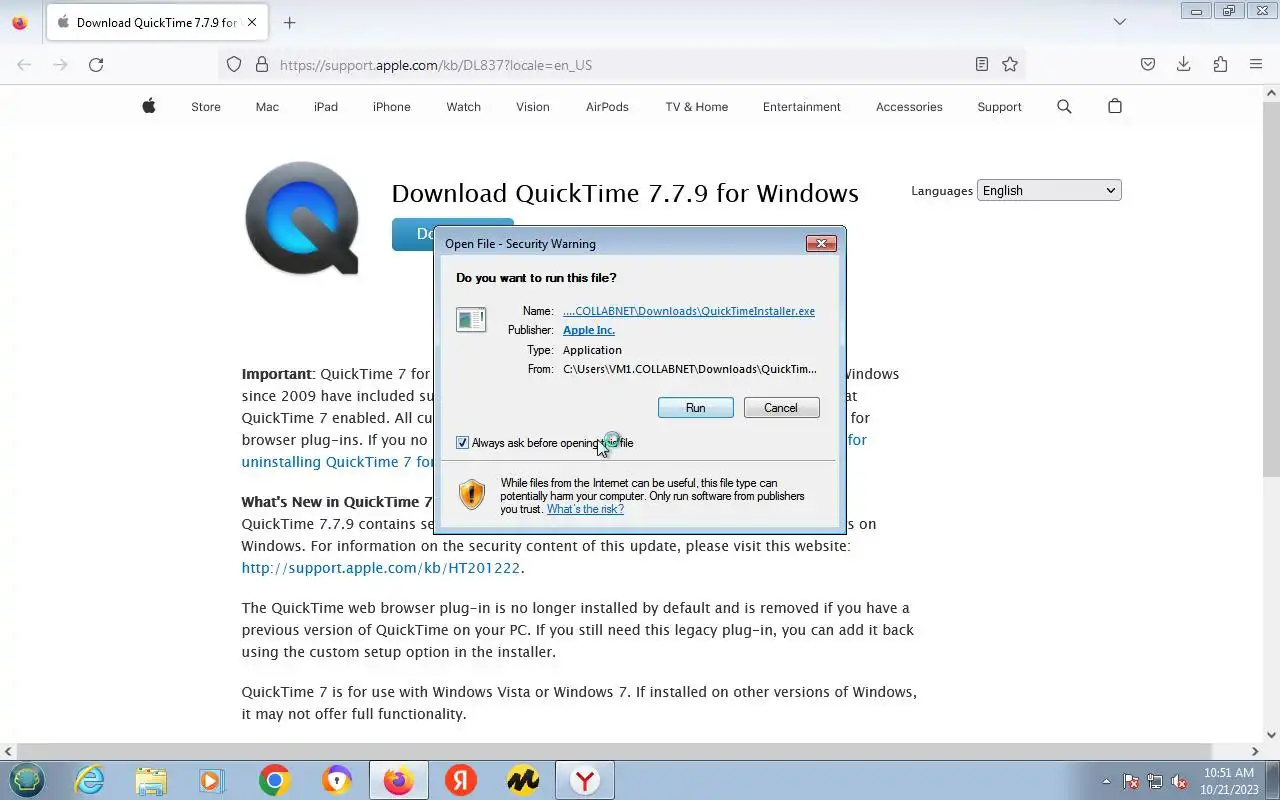
Task: Open the media player taskbar icon
Action: coord(212,780)
